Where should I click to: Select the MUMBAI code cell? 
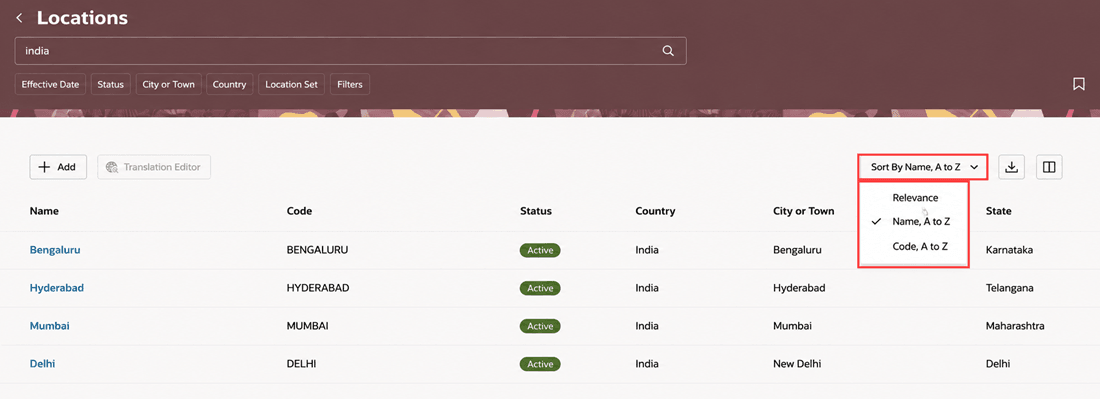(307, 326)
